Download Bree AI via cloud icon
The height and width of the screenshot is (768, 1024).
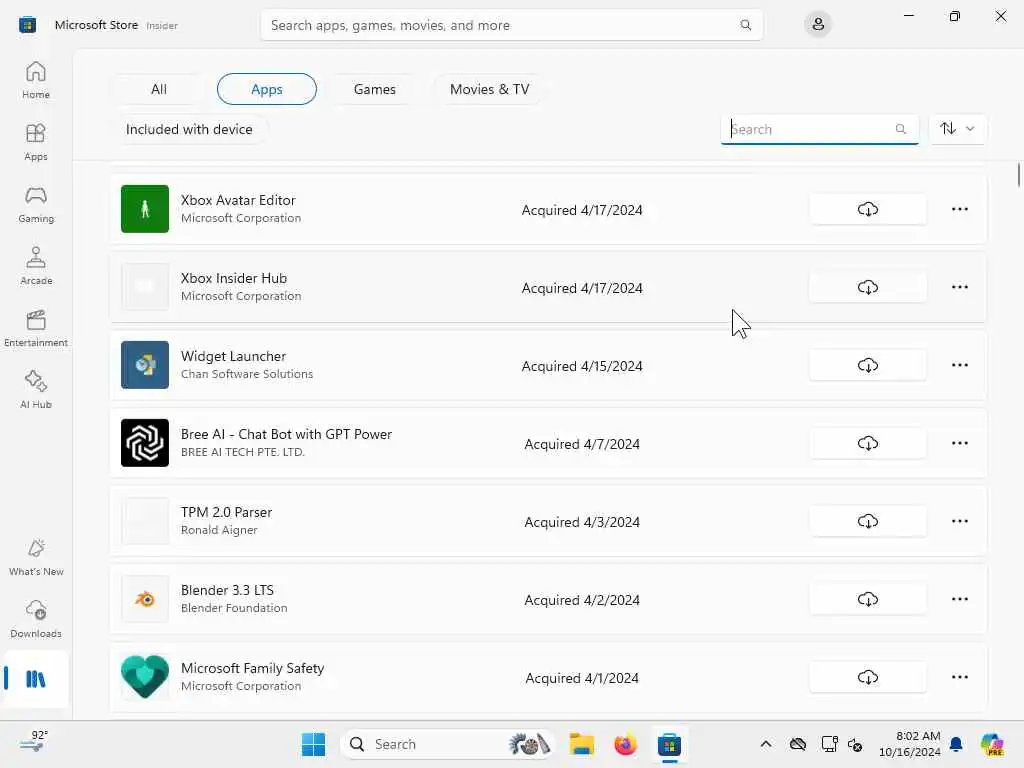[x=867, y=443]
